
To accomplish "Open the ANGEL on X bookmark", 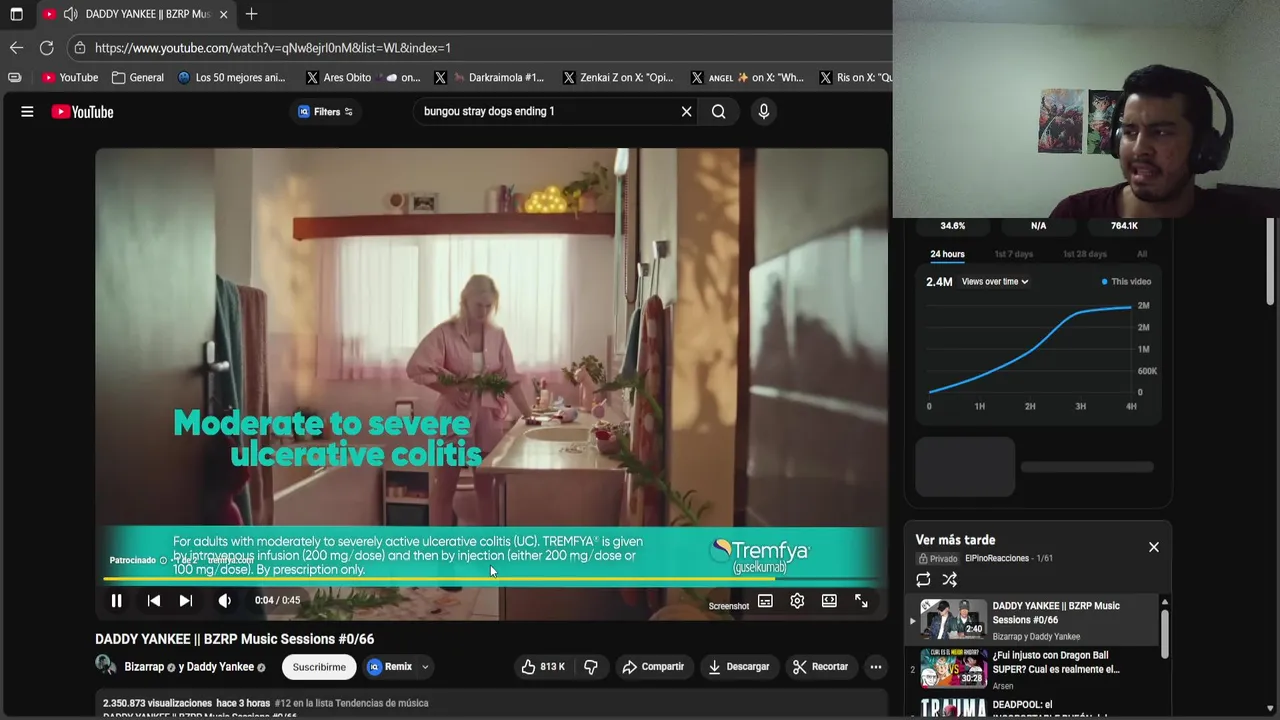I will point(747,78).
